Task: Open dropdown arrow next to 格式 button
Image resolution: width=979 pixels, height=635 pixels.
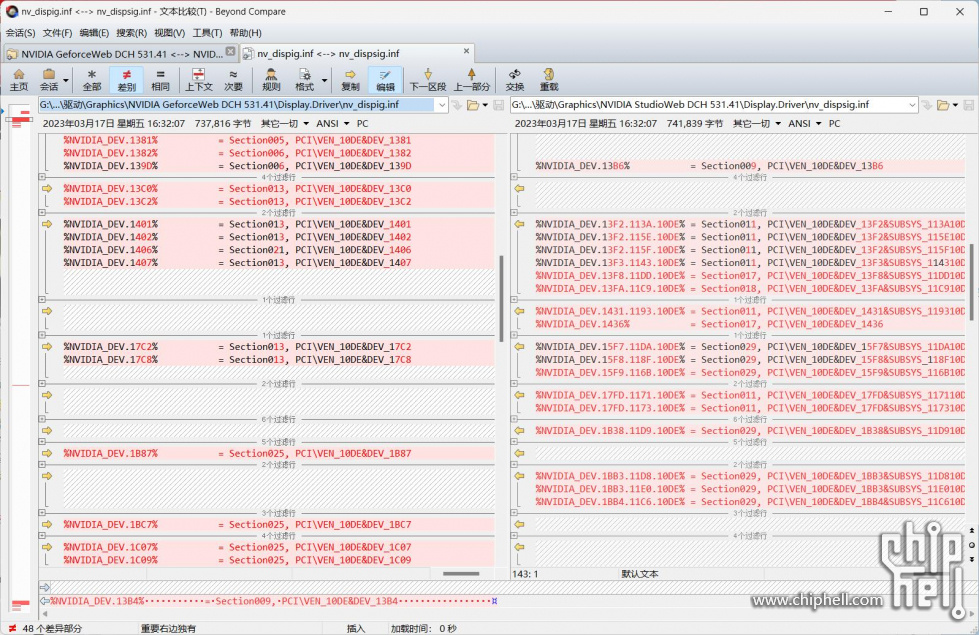Action: pos(324,81)
